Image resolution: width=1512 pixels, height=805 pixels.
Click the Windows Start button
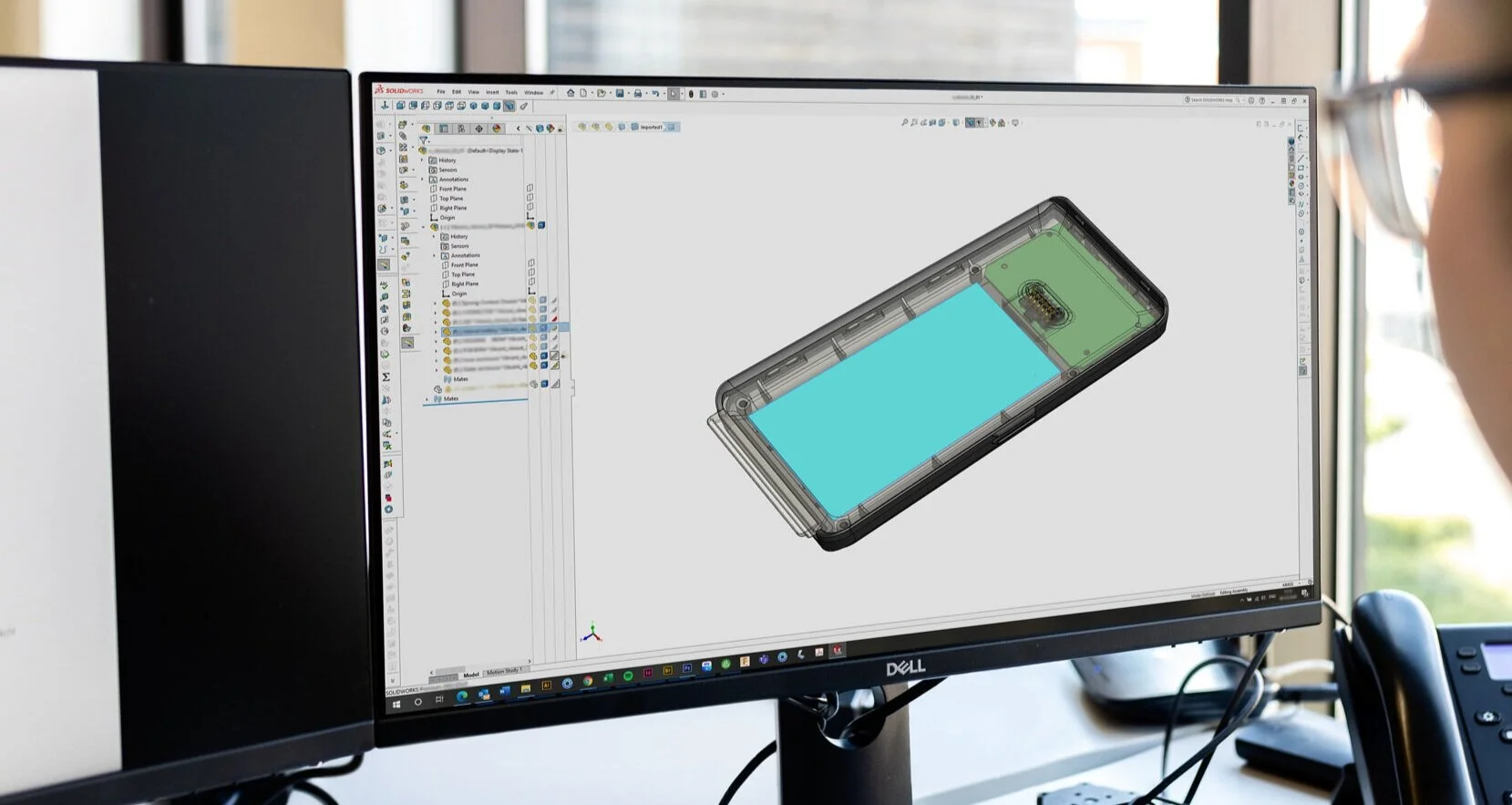pos(396,705)
